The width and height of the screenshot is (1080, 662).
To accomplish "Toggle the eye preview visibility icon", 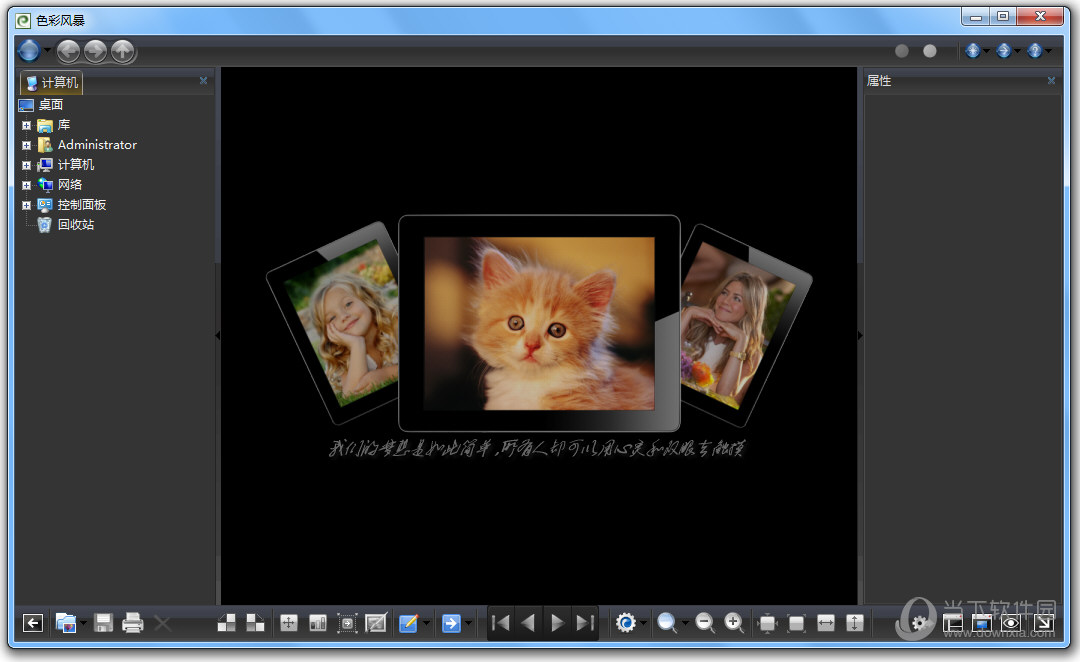I will (1011, 623).
